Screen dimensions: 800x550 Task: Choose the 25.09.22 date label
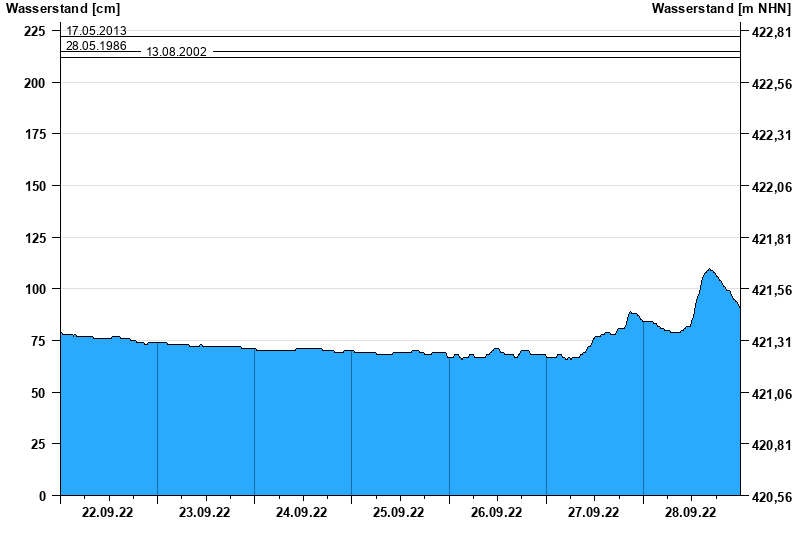(399, 512)
